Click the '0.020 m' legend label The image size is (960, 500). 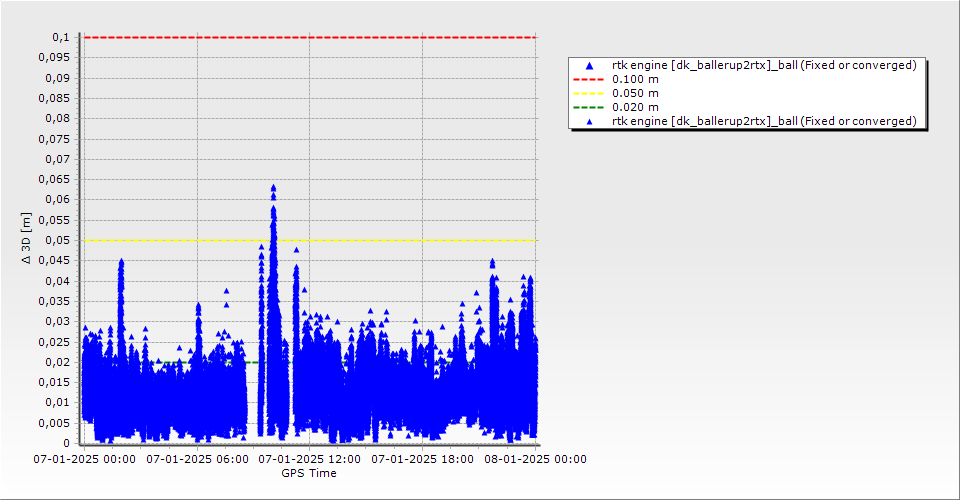coord(636,107)
